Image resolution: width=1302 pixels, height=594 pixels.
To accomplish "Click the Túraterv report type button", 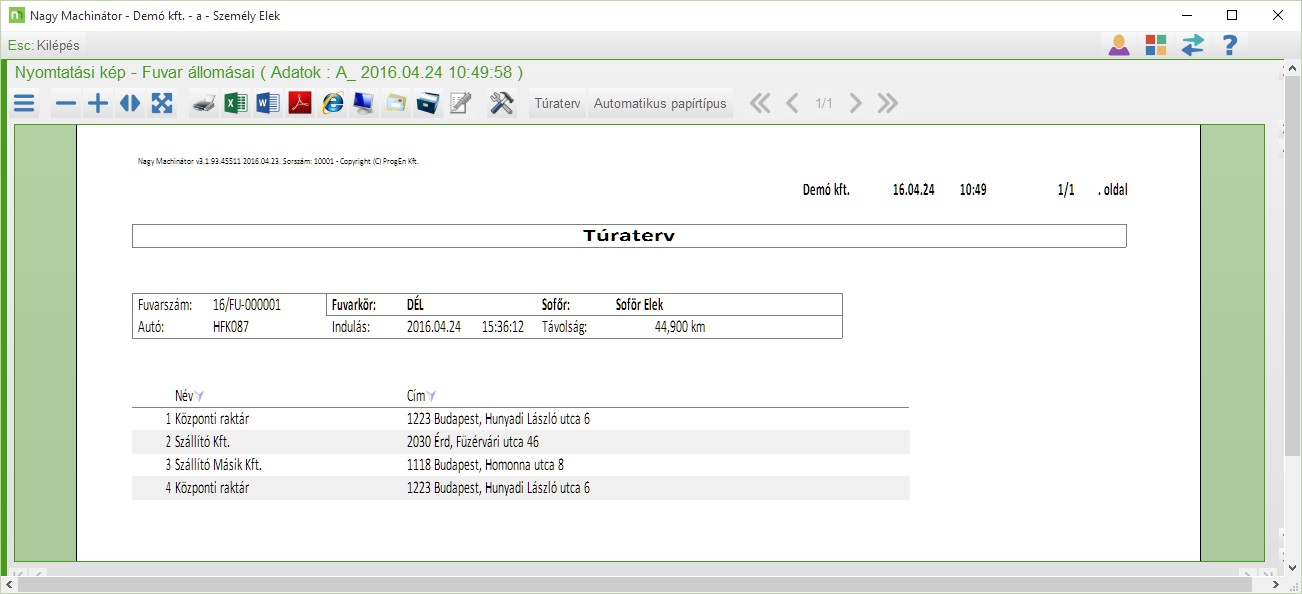I will click(558, 103).
